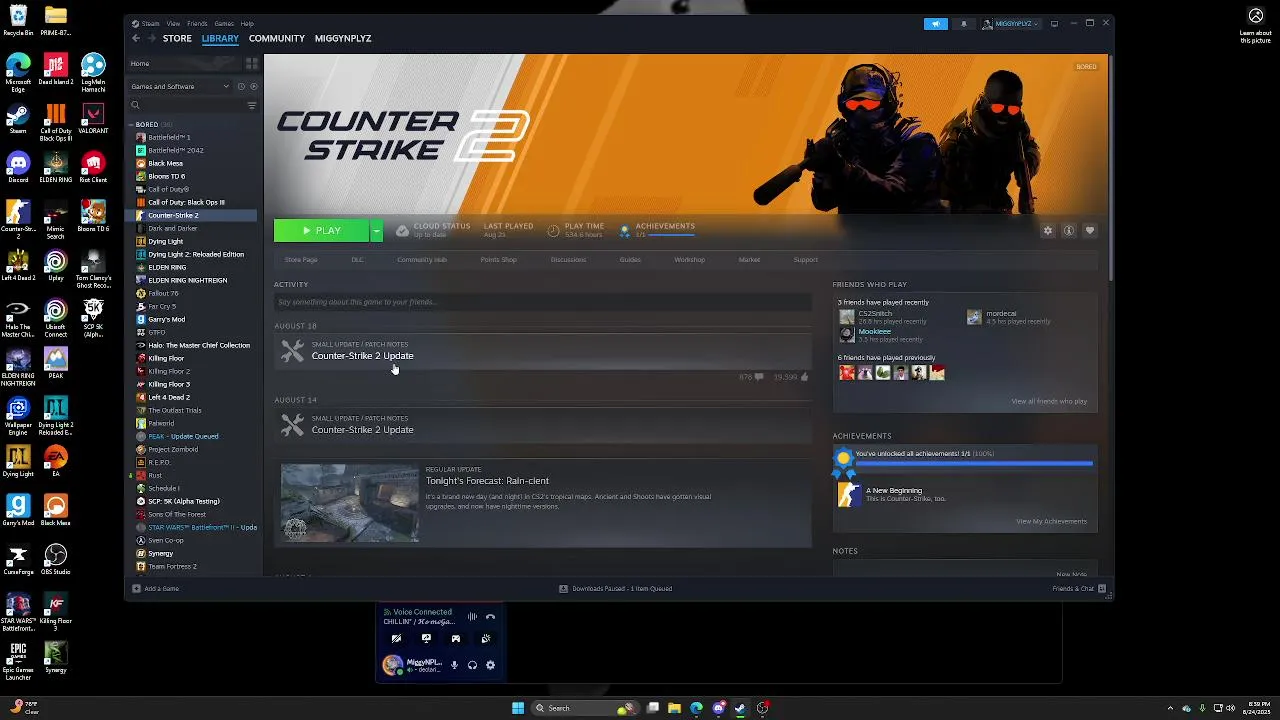The image size is (1280, 720).
Task: Open Discord soundboard icon
Action: coord(486,638)
